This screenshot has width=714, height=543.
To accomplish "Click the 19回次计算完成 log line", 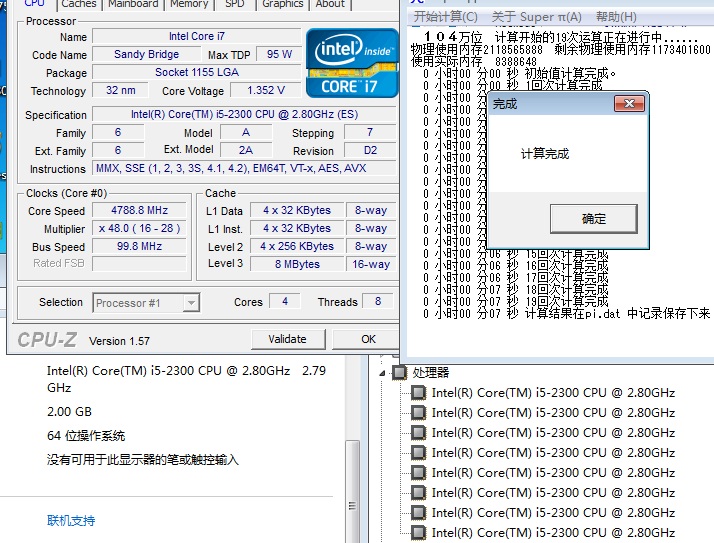I will pyautogui.click(x=515, y=302).
